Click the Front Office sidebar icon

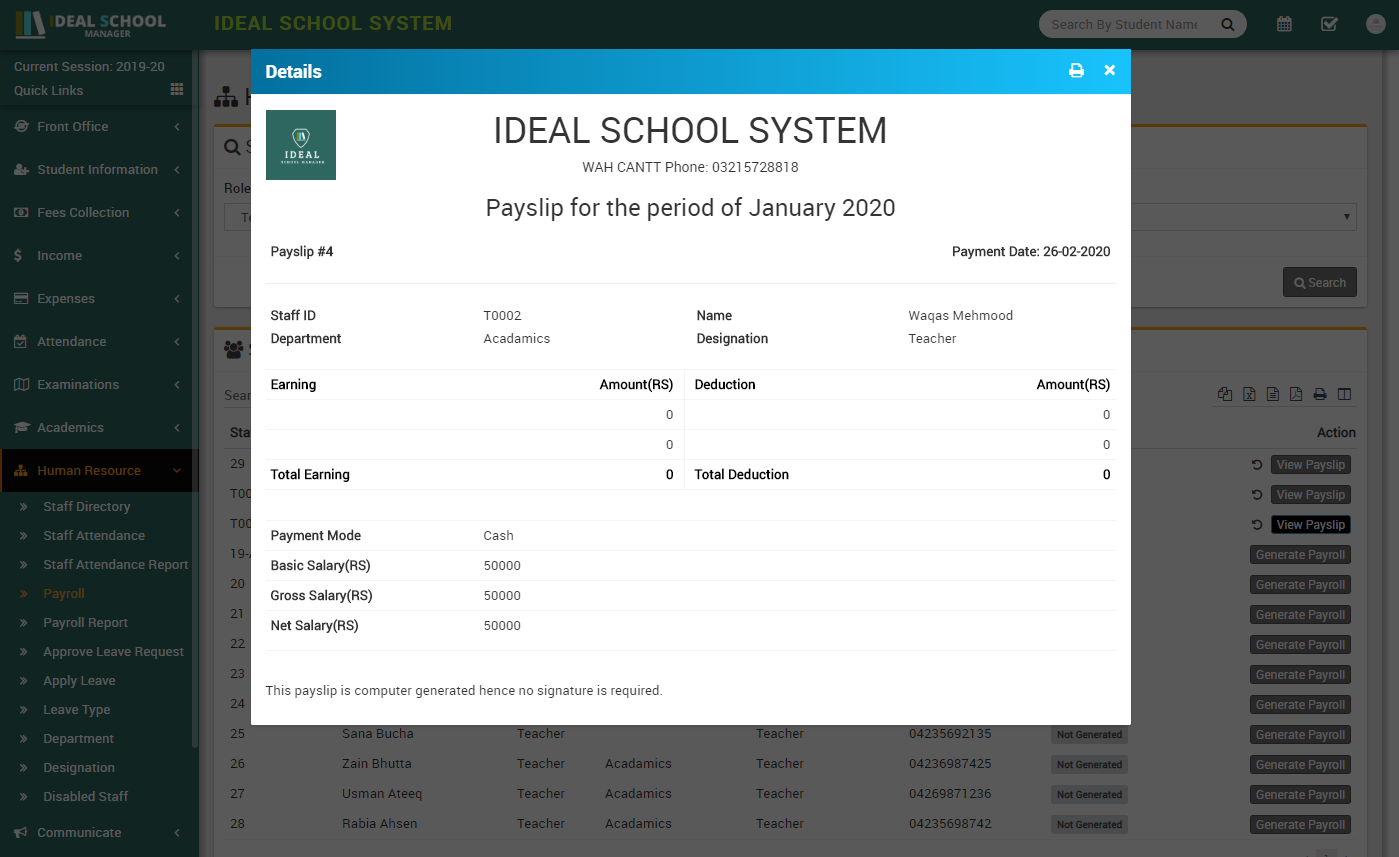21,127
